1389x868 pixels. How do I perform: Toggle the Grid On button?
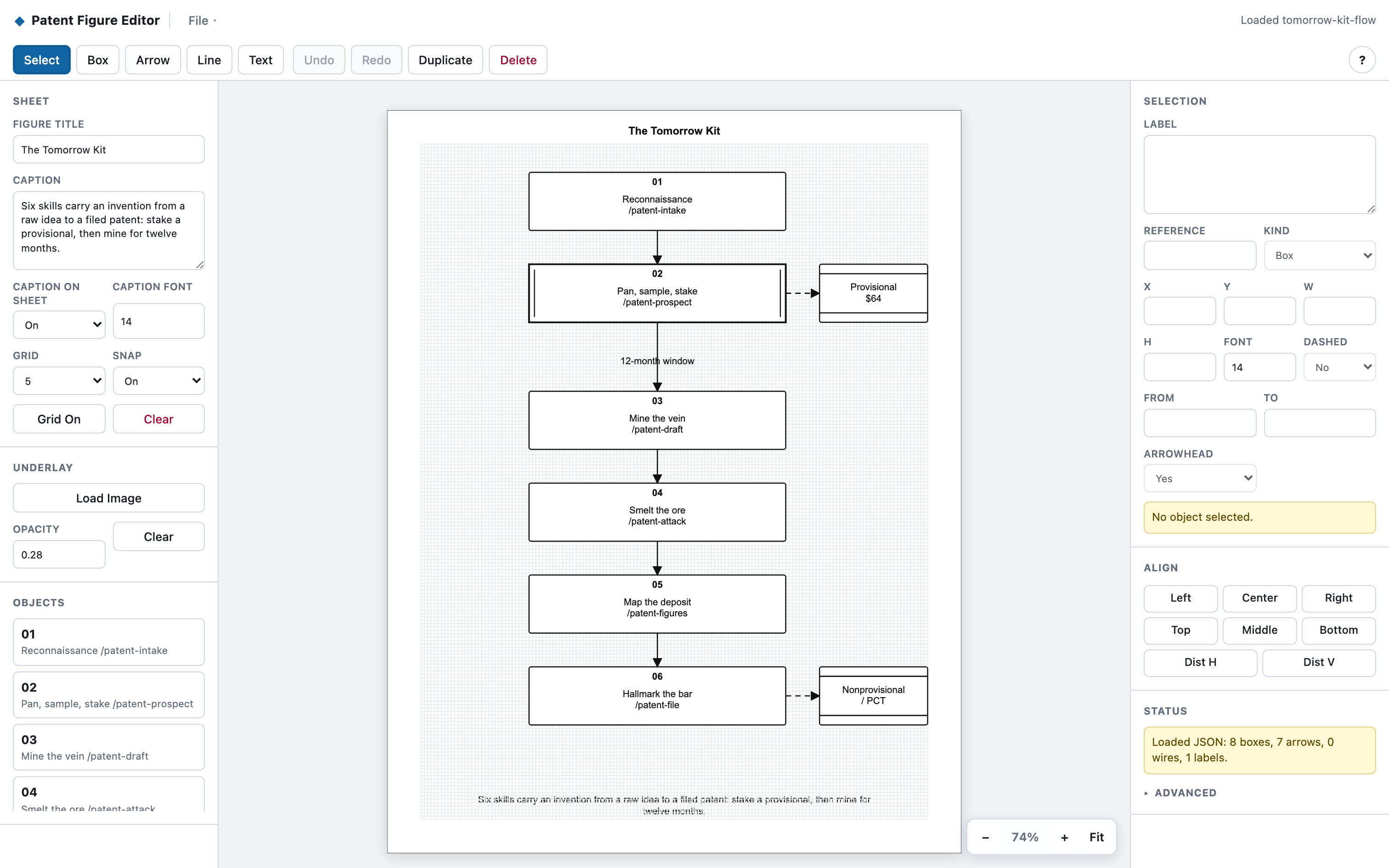click(59, 419)
